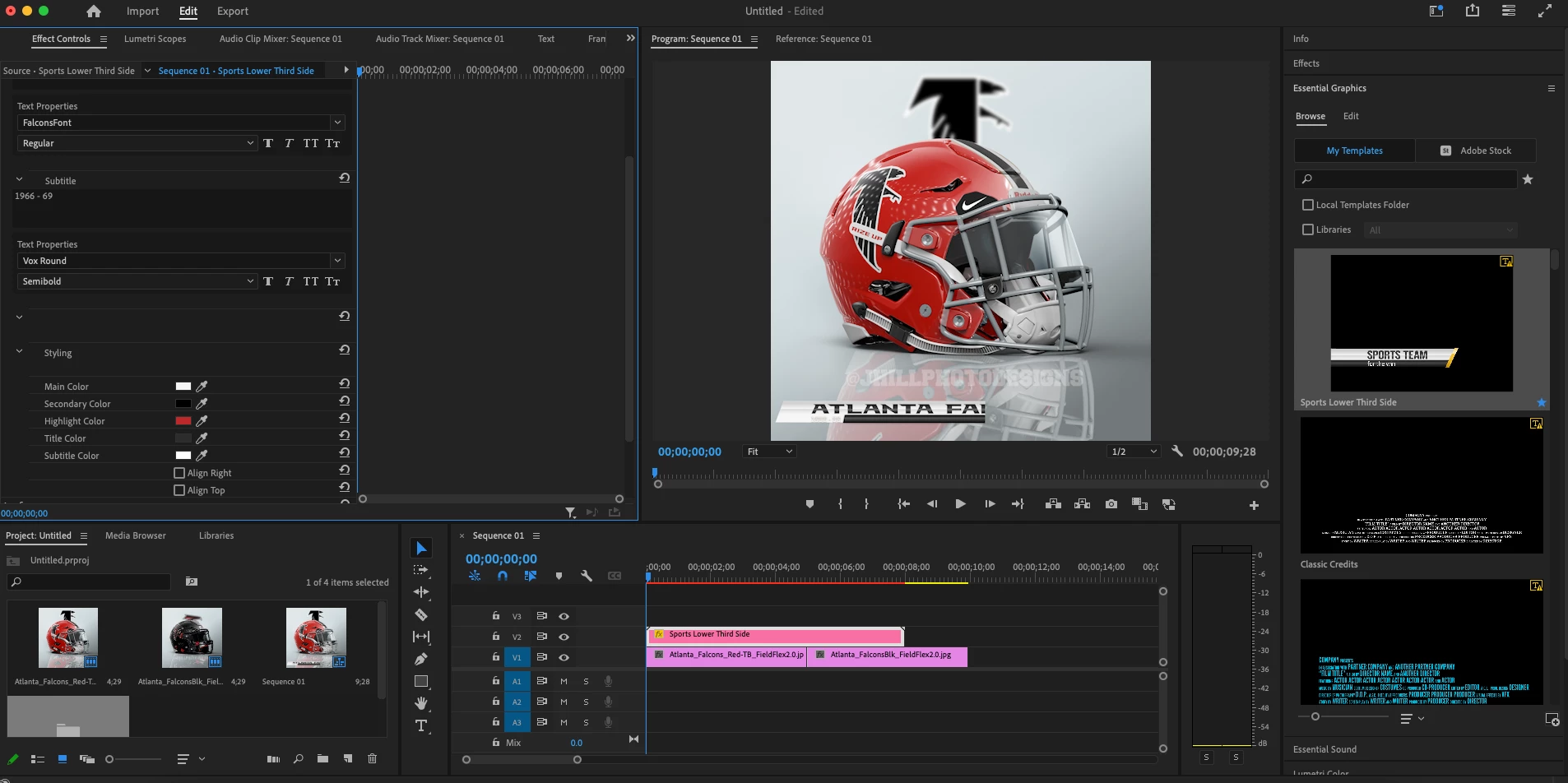Expand the Essential Sound panel
This screenshot has height=783, width=1568.
pyautogui.click(x=1324, y=749)
